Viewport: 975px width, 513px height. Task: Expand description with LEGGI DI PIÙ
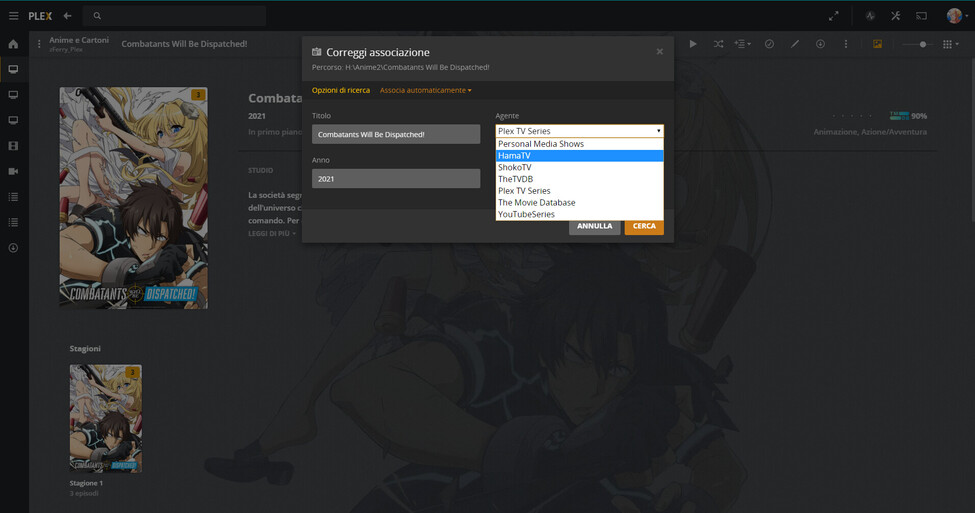(272, 234)
